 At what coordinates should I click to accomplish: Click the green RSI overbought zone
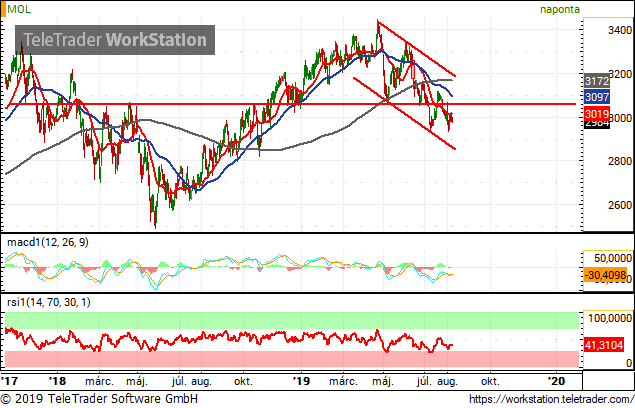[x=292, y=320]
